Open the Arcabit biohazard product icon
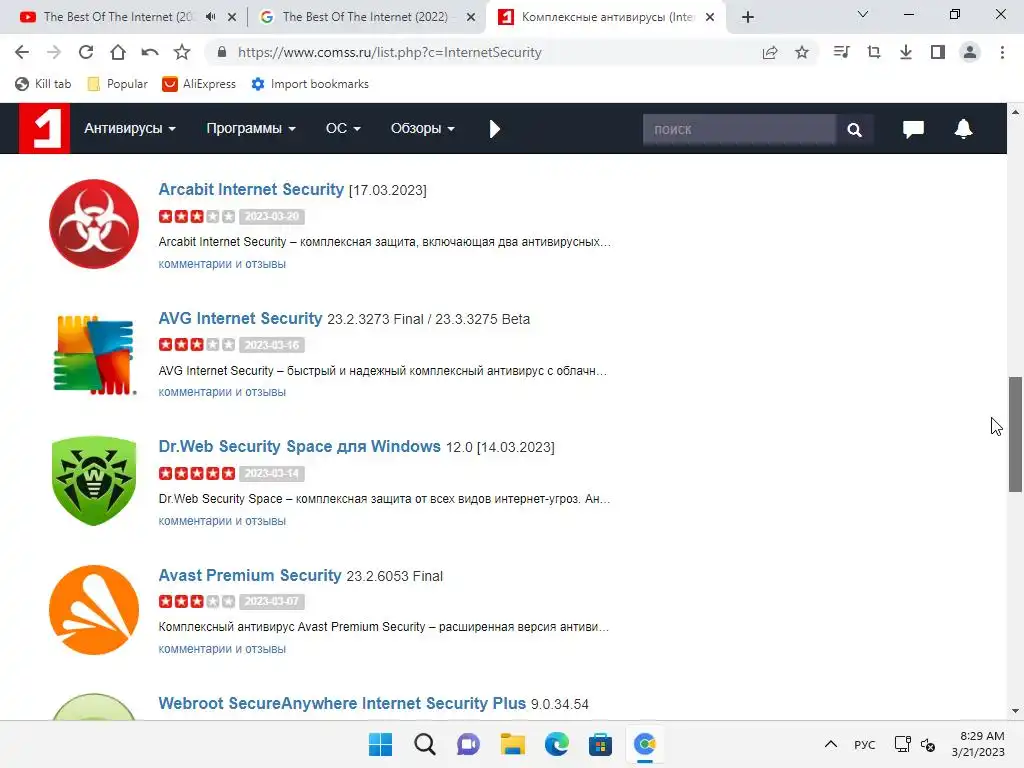Screen dimensions: 1024x768 click(94, 224)
